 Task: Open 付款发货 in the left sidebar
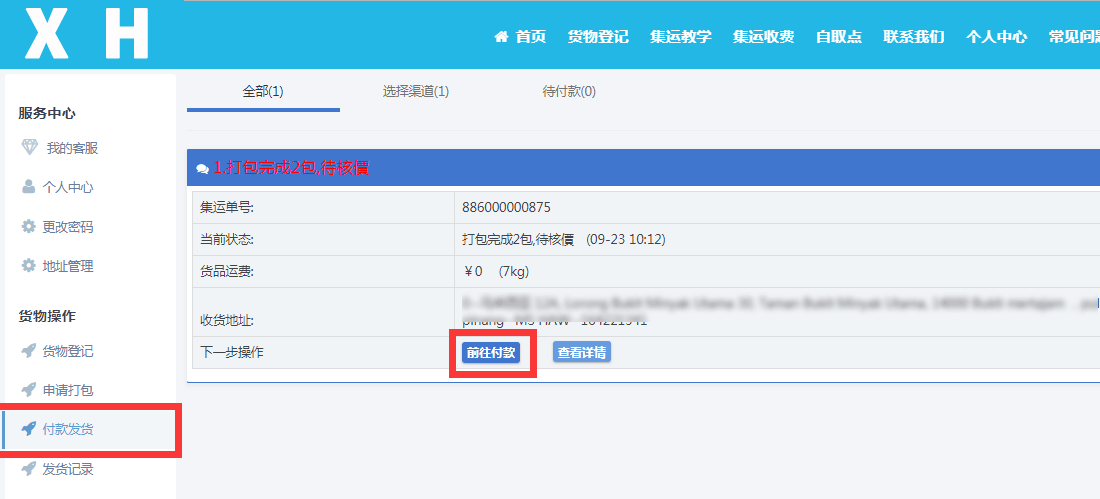(68, 430)
